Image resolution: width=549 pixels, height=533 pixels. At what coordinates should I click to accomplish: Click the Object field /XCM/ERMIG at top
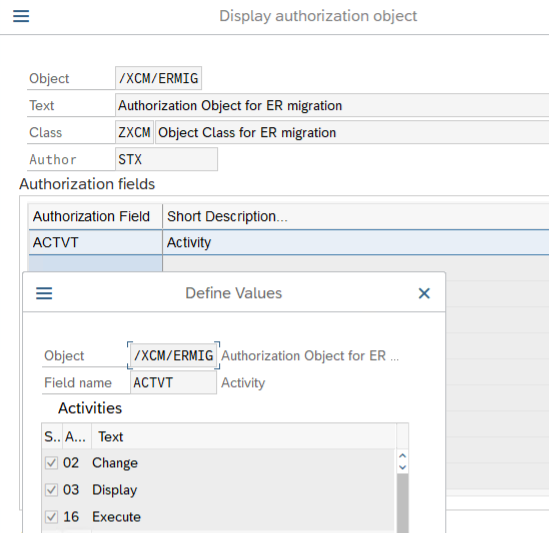[x=158, y=78]
